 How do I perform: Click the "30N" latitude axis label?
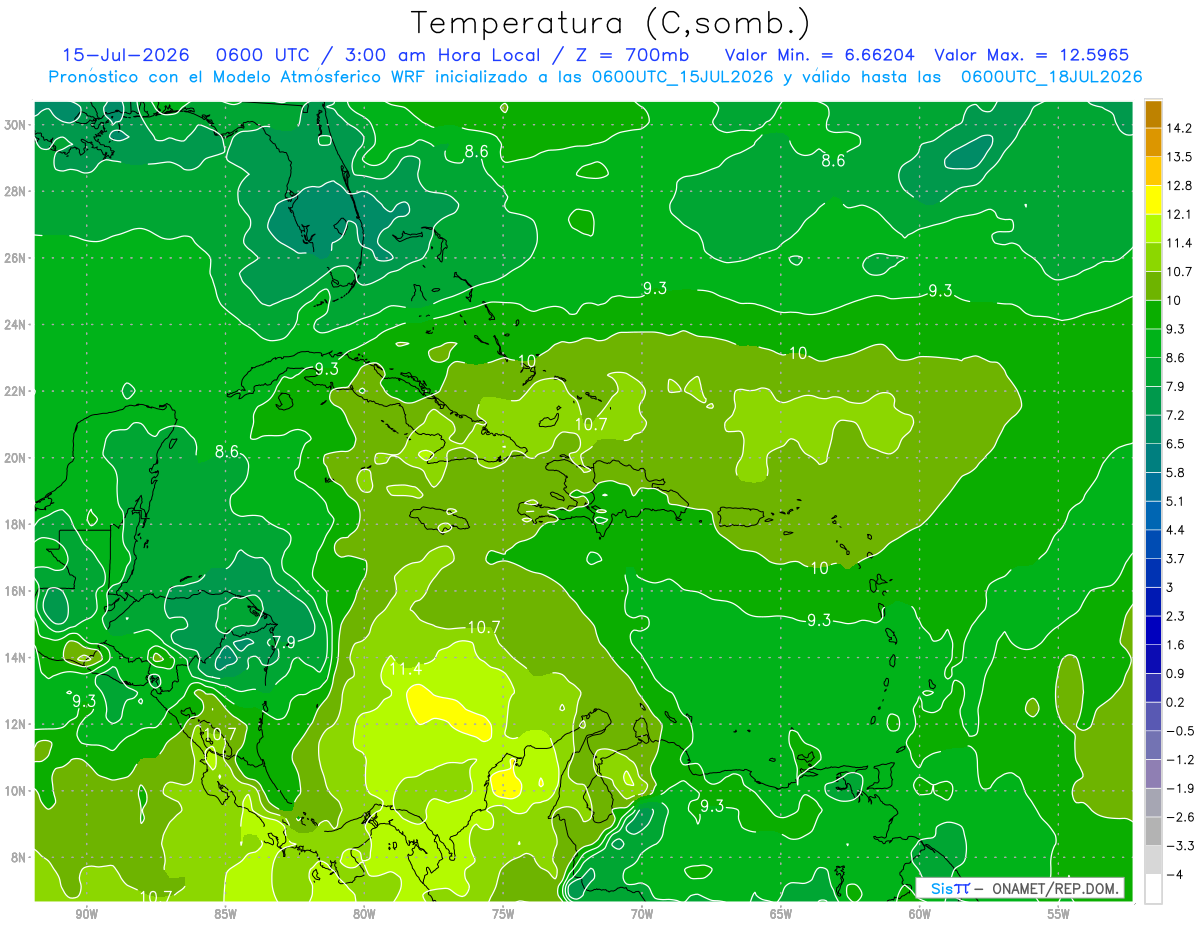pyautogui.click(x=17, y=125)
